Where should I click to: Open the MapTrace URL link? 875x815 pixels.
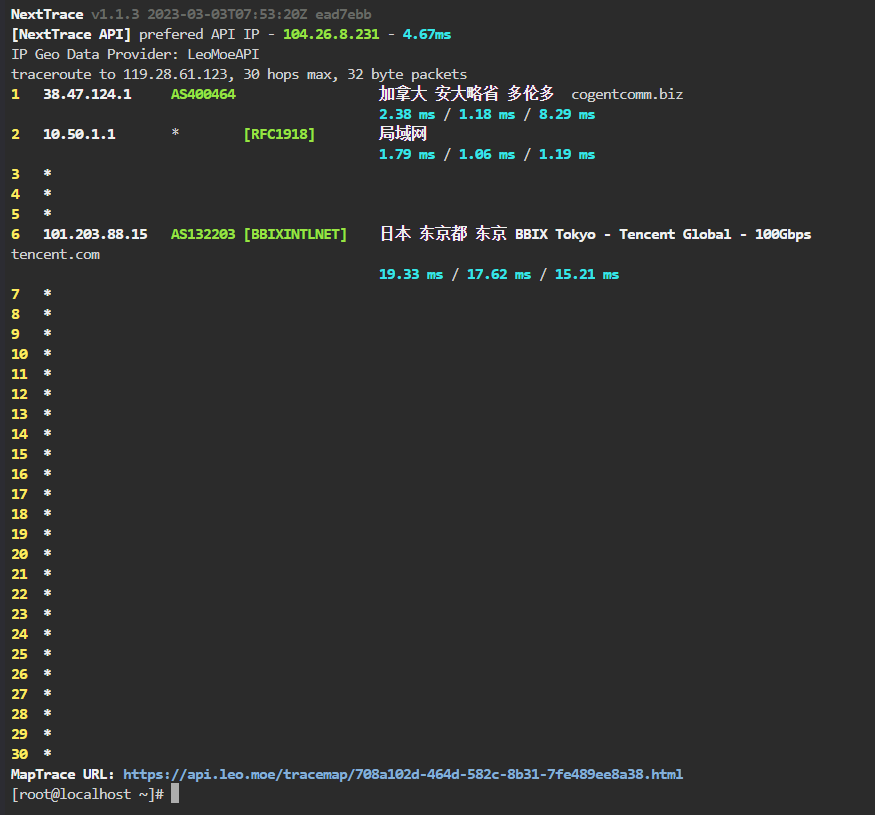tap(403, 774)
